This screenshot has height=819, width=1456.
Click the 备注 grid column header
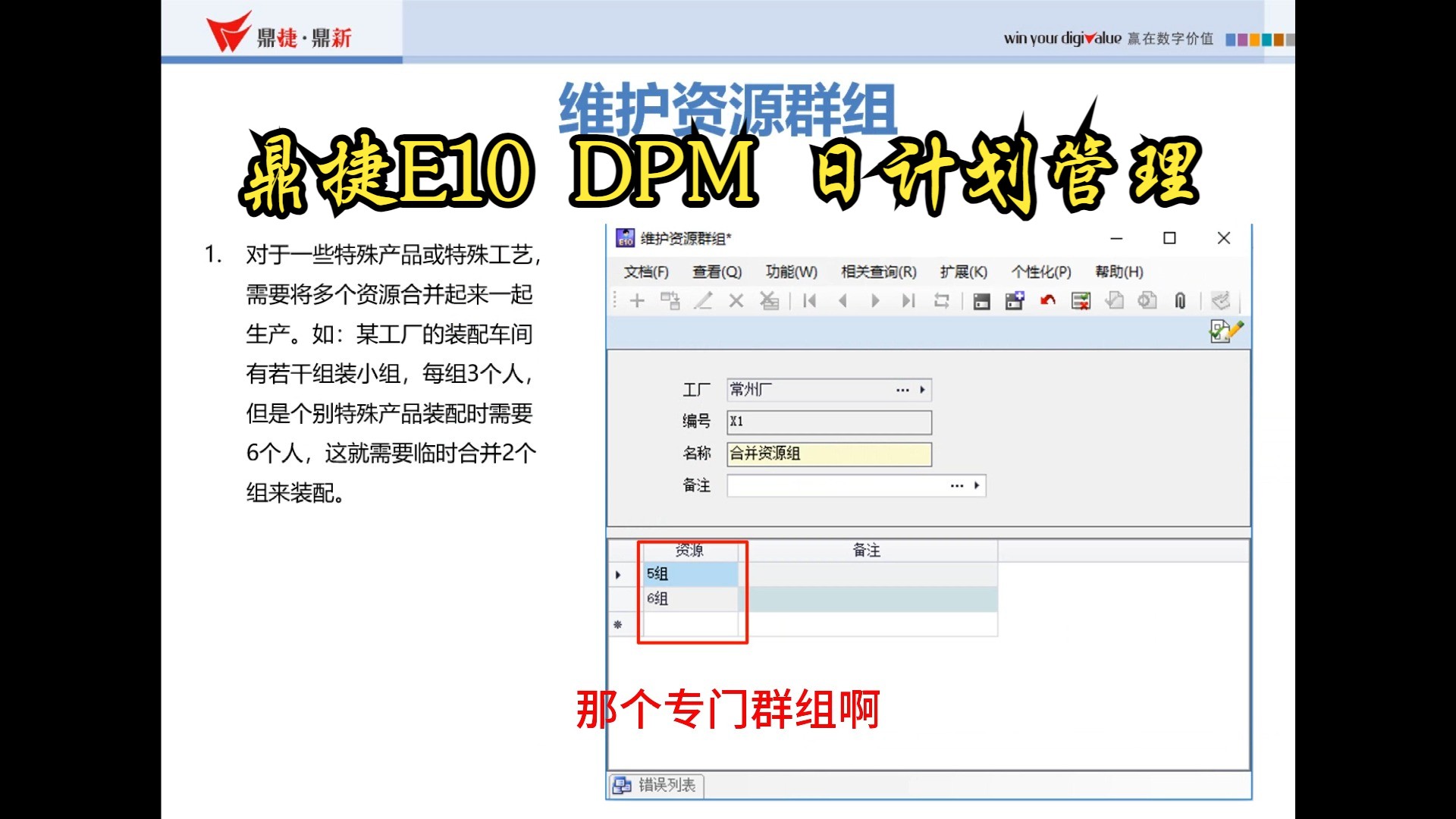point(867,551)
